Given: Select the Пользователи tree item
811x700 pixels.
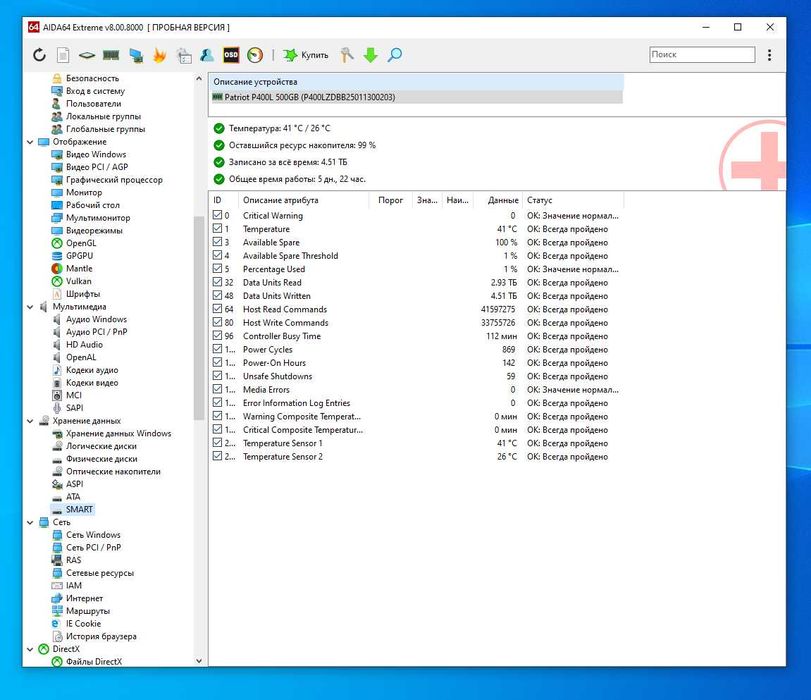Looking at the screenshot, I should coord(93,103).
